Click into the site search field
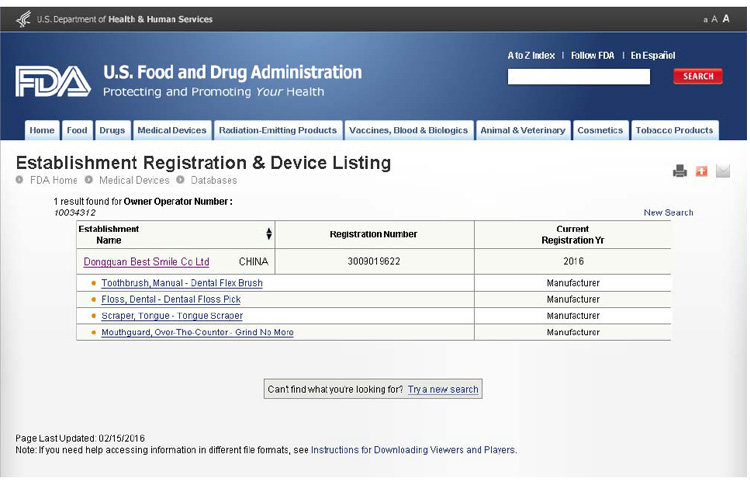 pyautogui.click(x=578, y=76)
